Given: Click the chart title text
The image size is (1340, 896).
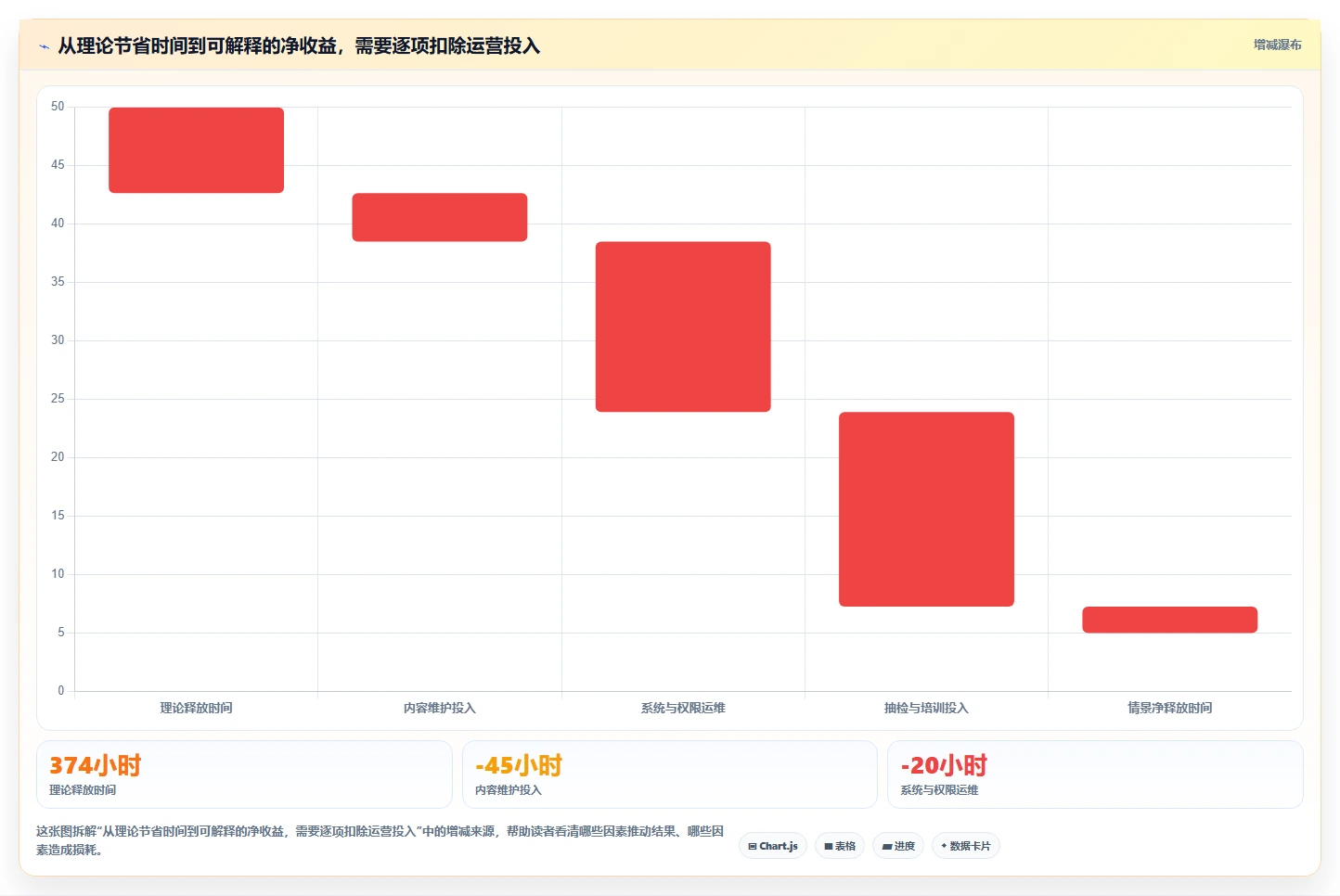Looking at the screenshot, I should (x=299, y=45).
